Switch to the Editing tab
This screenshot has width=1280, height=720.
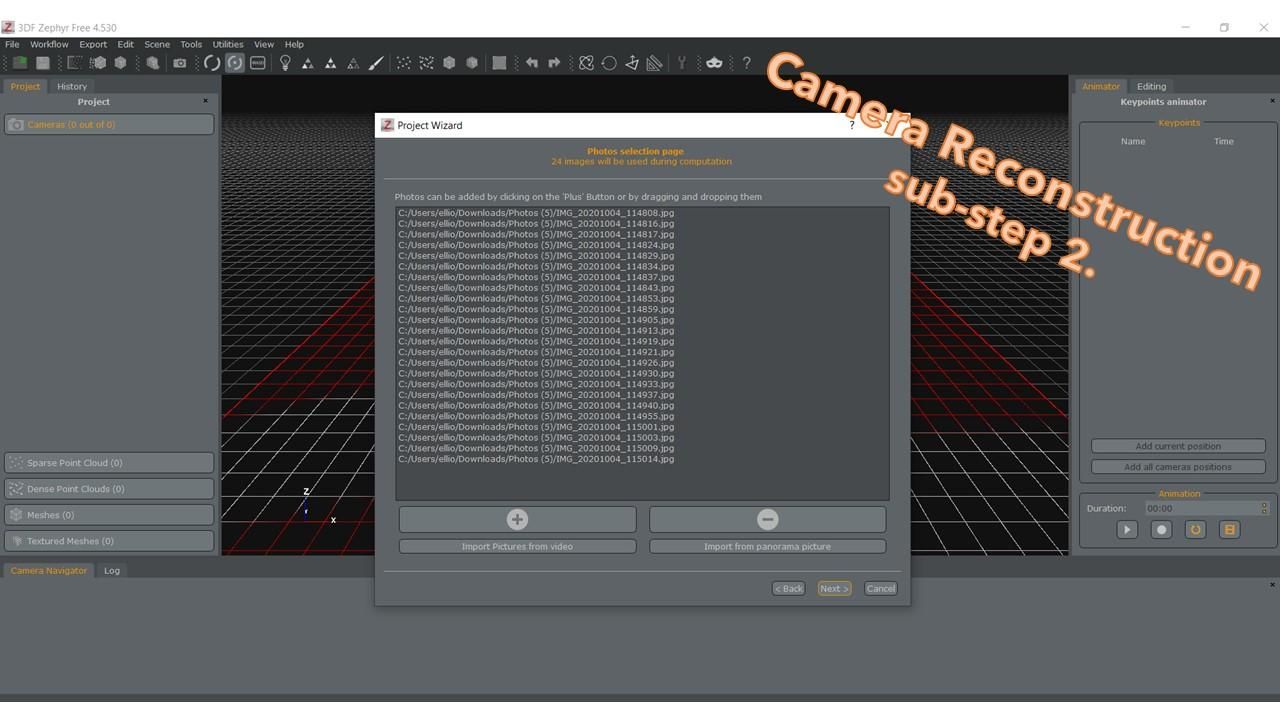pos(1151,86)
